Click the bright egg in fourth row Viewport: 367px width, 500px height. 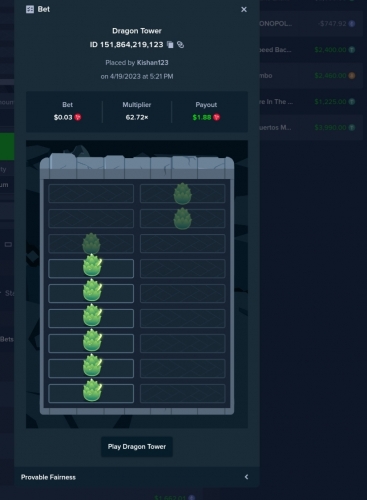[x=92, y=266]
